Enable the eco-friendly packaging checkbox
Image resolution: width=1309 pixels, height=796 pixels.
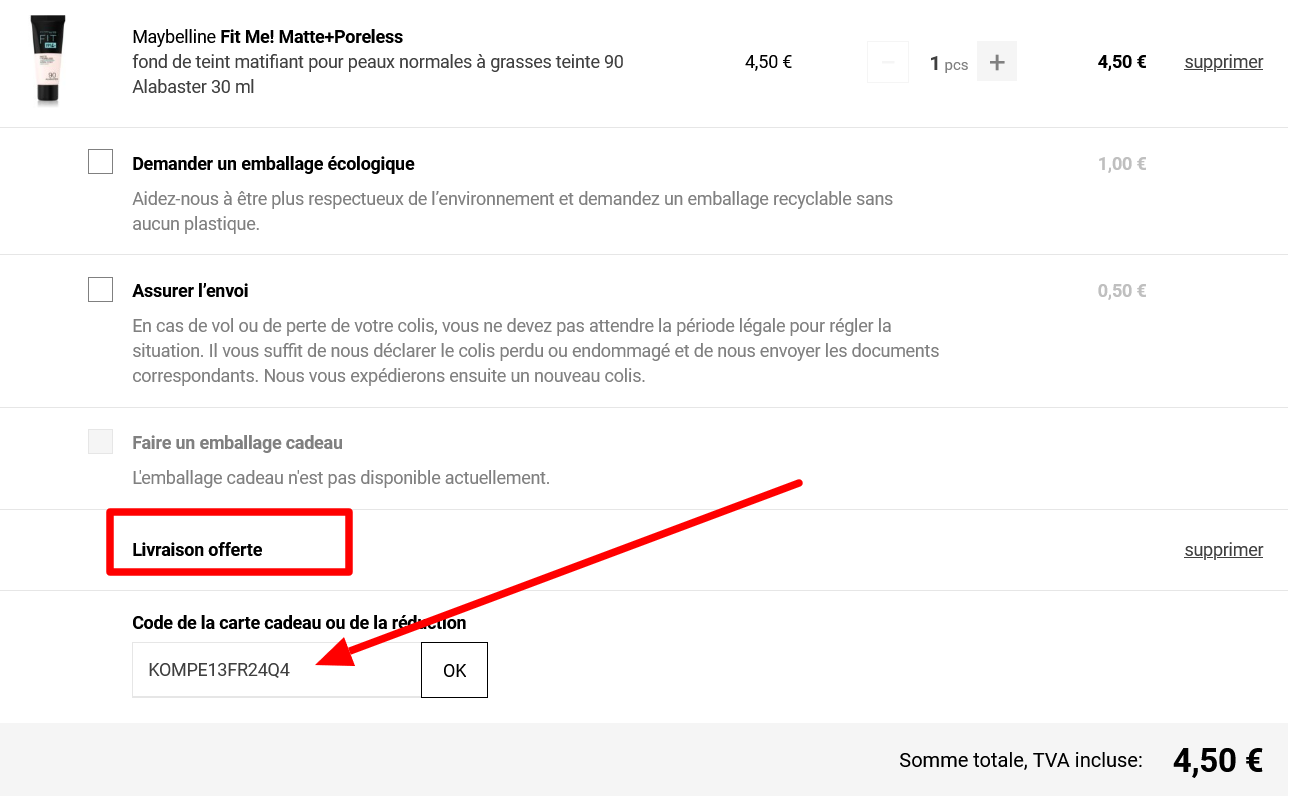[100, 161]
